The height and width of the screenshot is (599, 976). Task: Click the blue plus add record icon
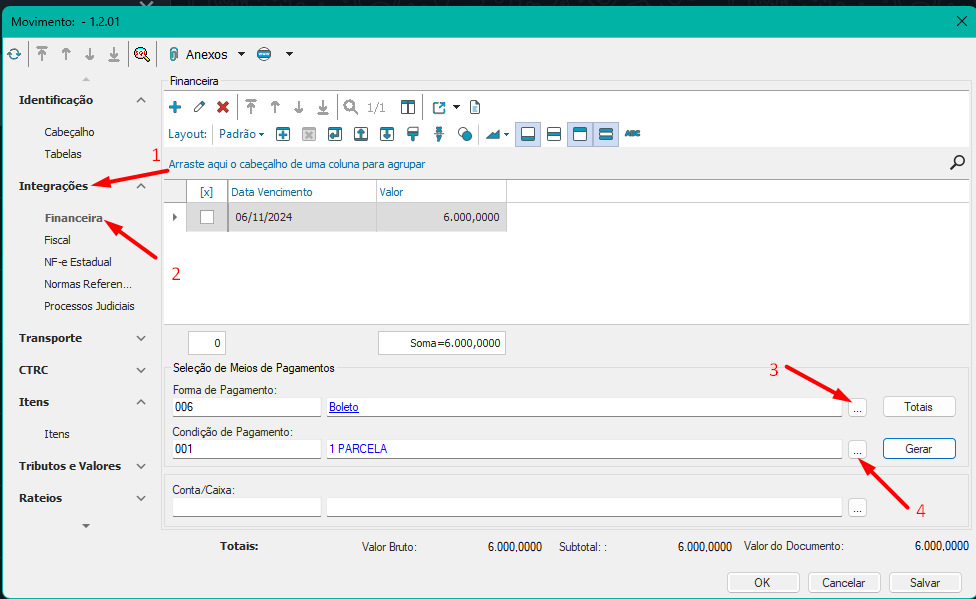point(175,107)
